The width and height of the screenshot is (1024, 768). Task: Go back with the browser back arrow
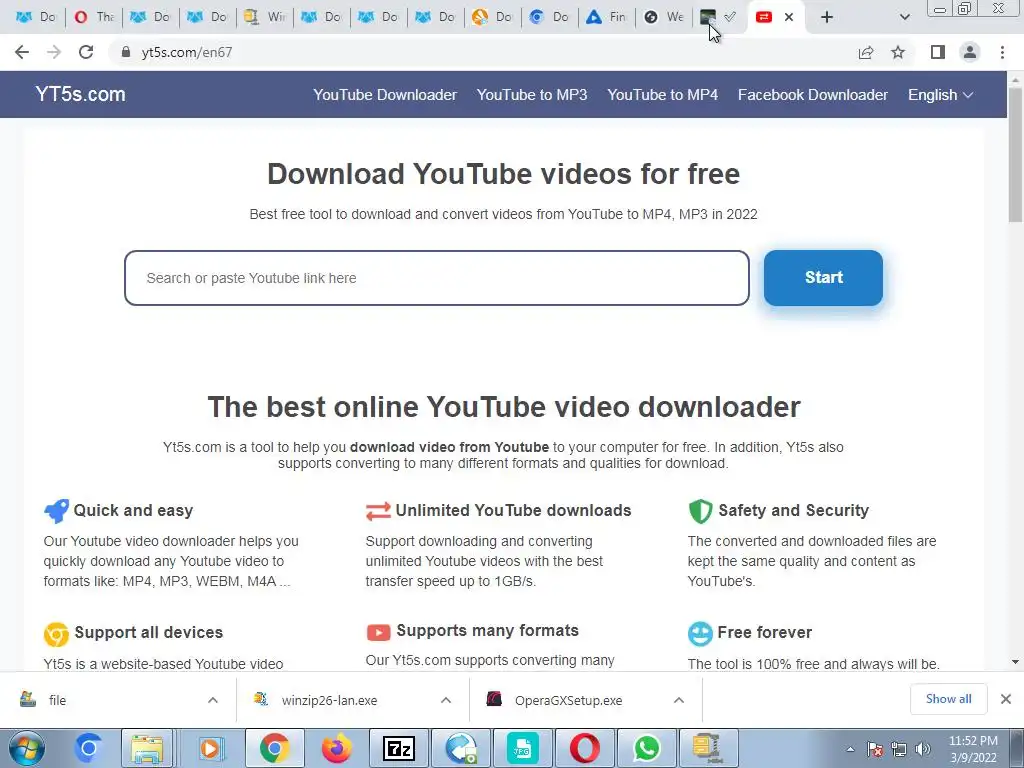point(22,52)
